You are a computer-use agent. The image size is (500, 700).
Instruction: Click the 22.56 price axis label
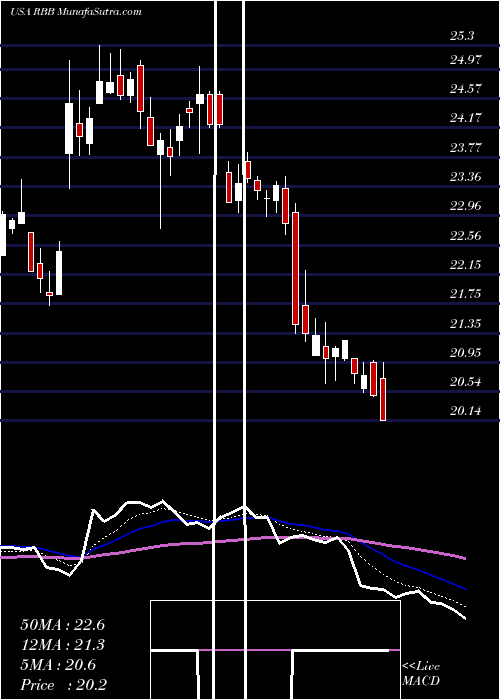[466, 235]
